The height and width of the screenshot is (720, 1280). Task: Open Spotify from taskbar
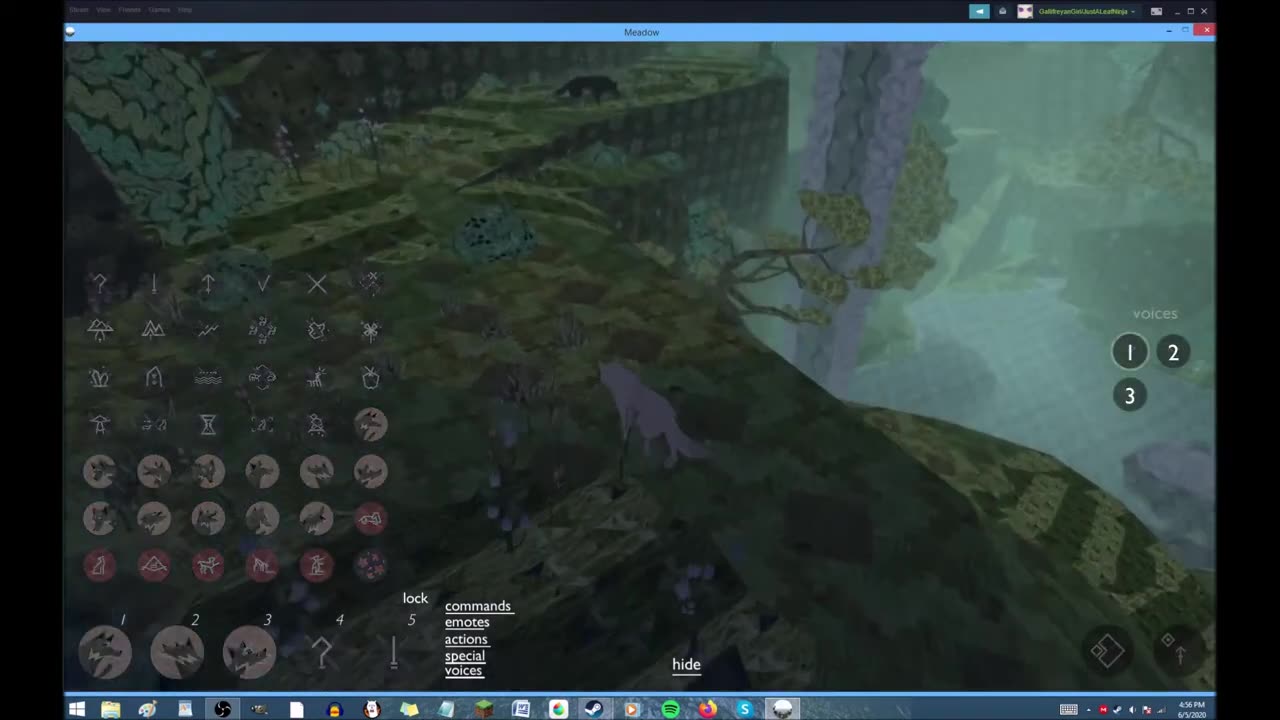pos(670,709)
